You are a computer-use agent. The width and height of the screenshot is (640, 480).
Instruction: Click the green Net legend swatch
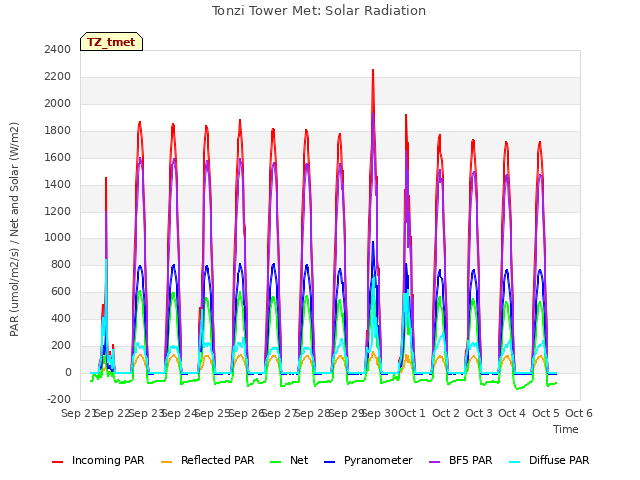tap(276, 462)
